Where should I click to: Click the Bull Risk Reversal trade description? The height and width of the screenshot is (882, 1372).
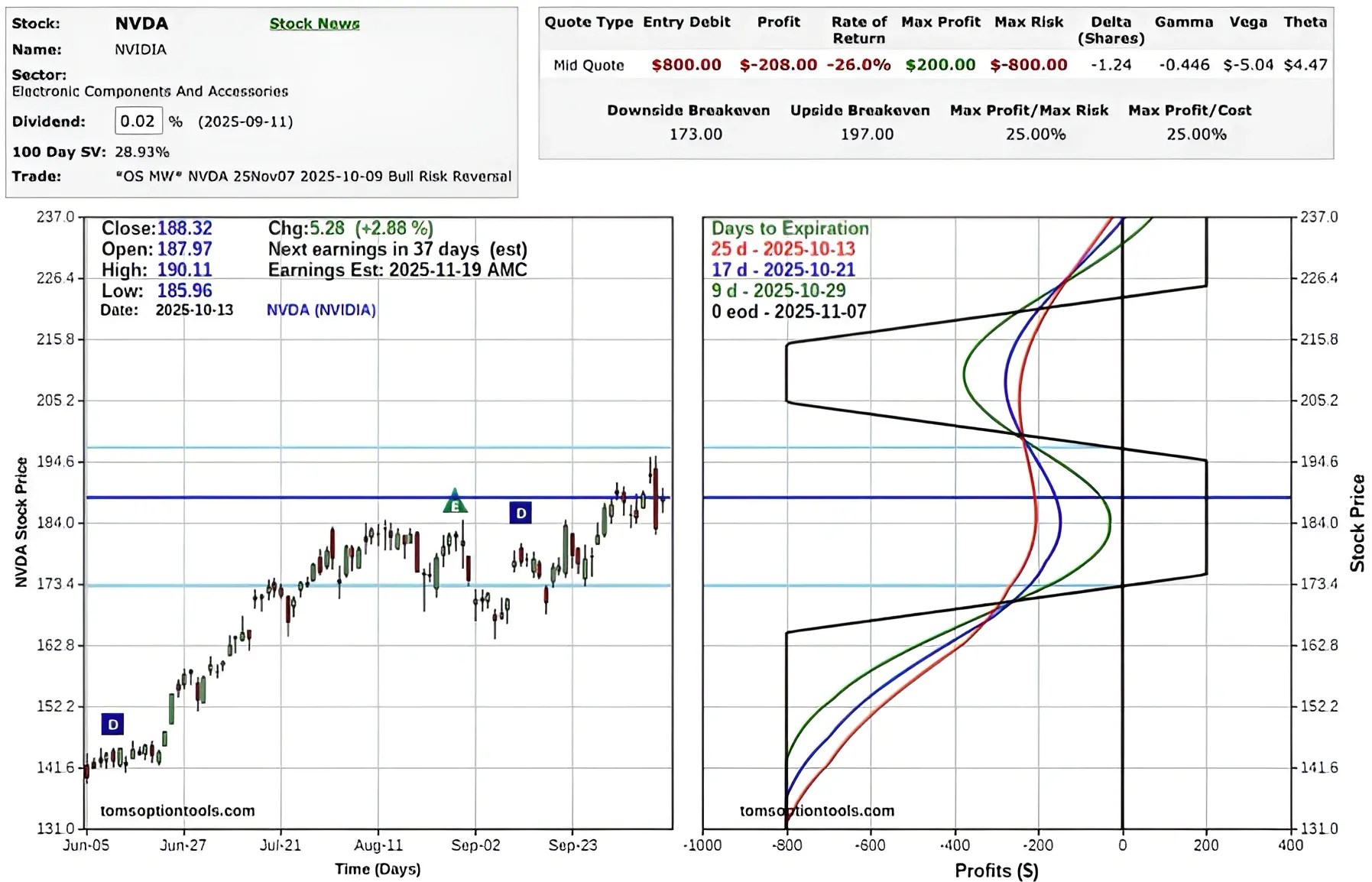tap(313, 176)
